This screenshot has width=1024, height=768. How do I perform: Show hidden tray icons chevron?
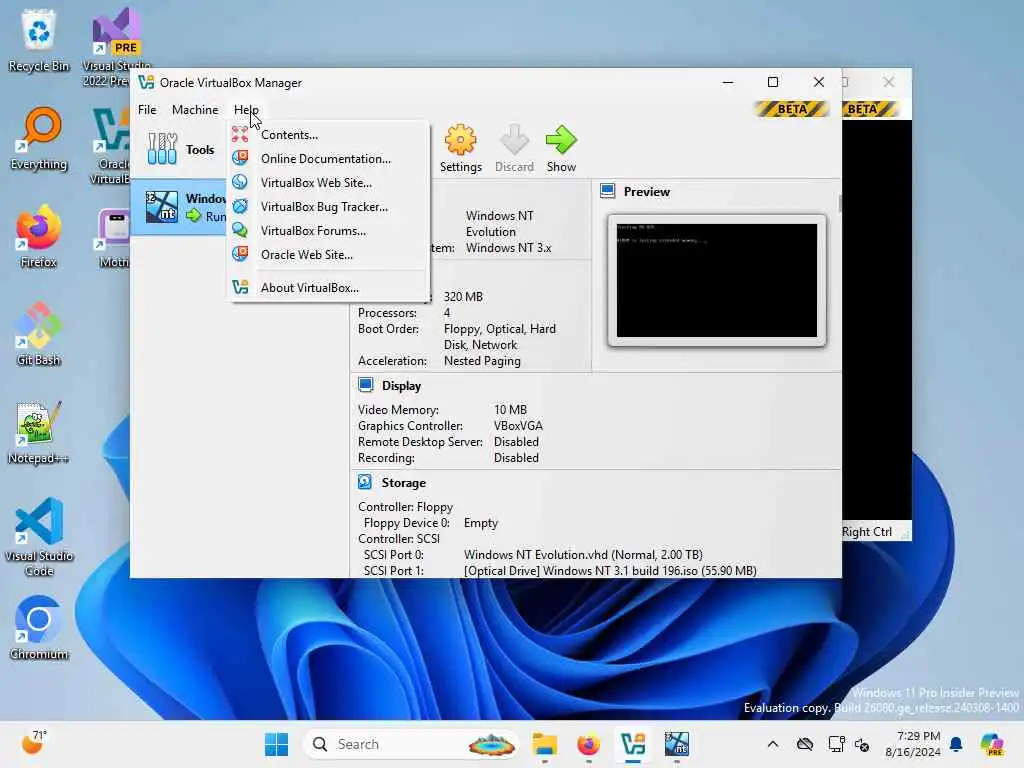click(x=773, y=744)
